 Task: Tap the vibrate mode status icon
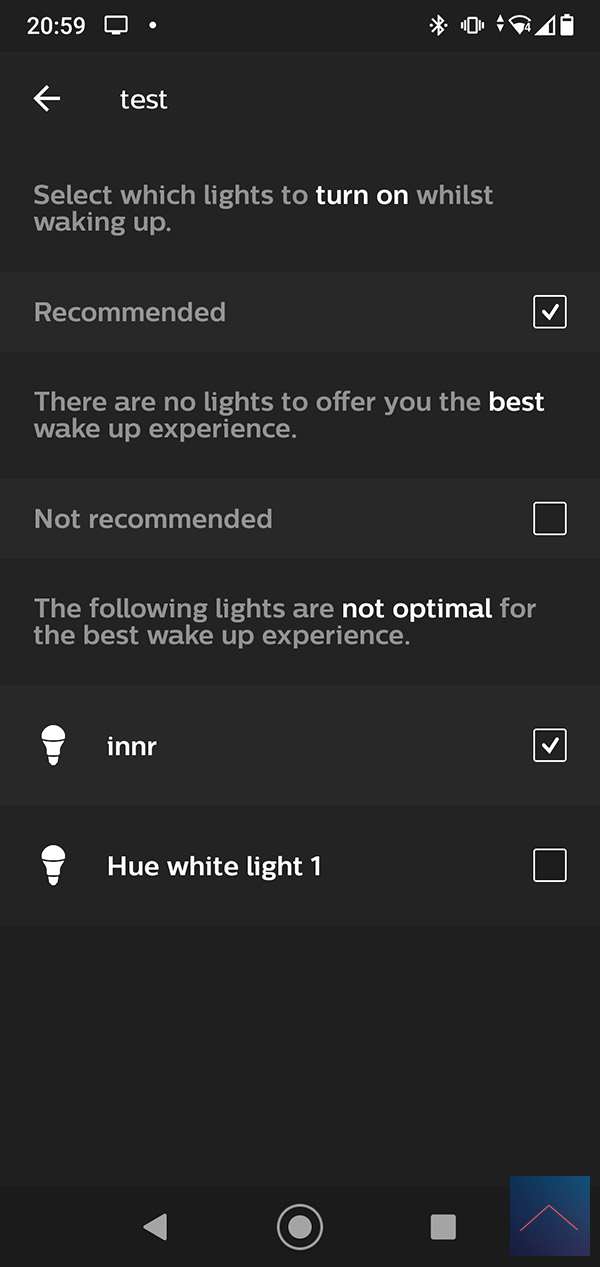click(x=472, y=26)
